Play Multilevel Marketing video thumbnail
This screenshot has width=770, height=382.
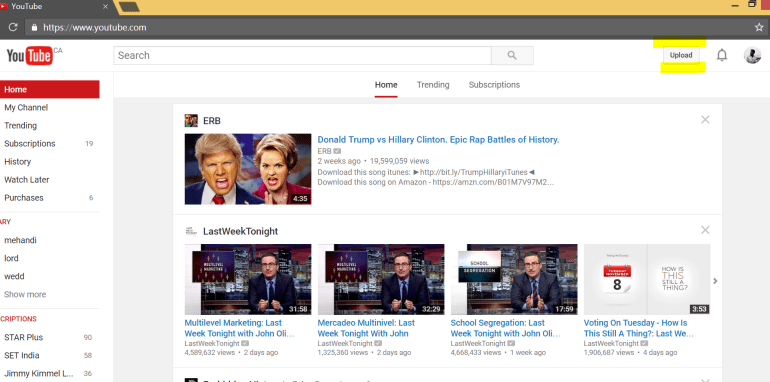pyautogui.click(x=248, y=279)
